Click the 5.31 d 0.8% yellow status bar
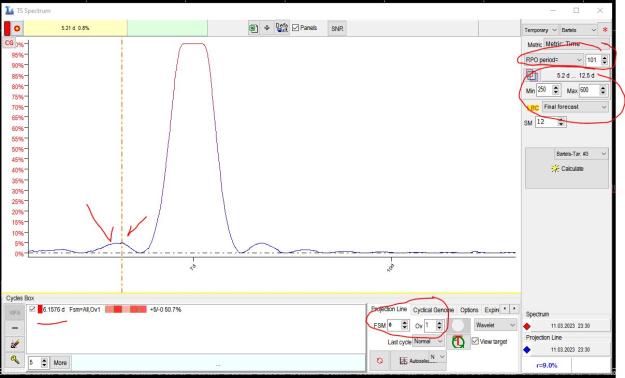This screenshot has width=625, height=378. (75, 28)
